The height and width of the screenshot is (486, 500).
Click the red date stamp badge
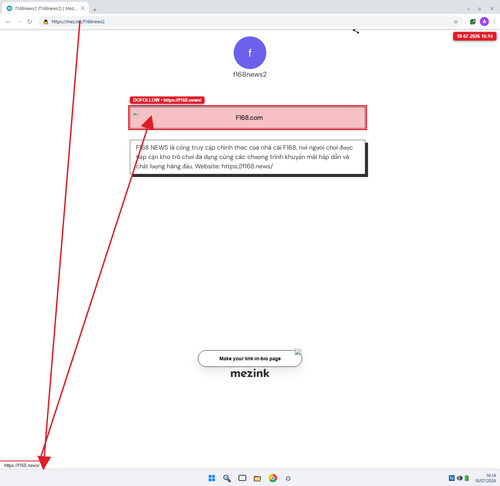[475, 36]
